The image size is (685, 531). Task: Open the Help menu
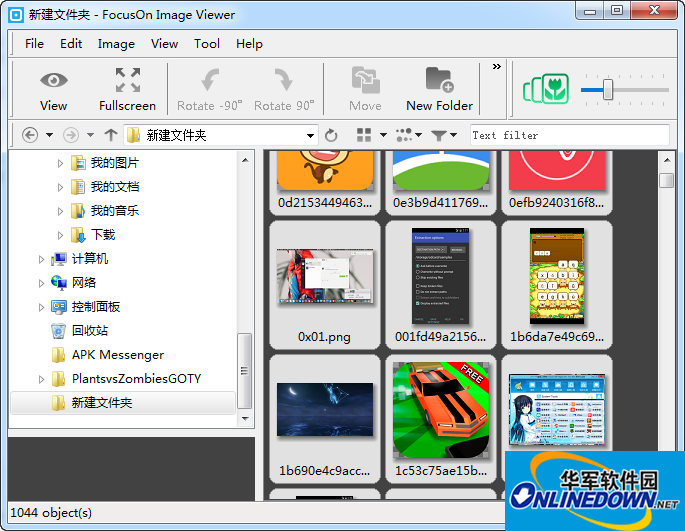(x=249, y=44)
